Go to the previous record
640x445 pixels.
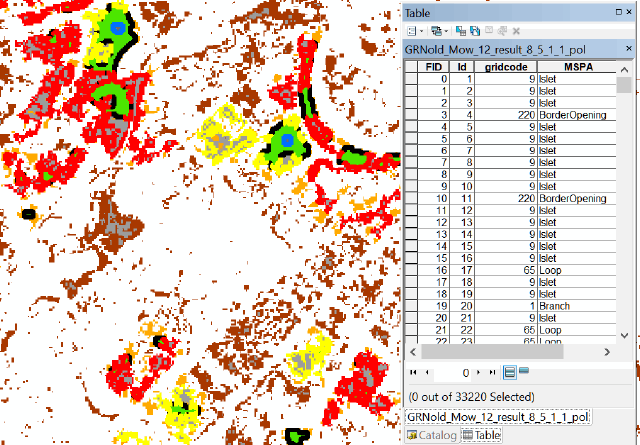(427, 372)
